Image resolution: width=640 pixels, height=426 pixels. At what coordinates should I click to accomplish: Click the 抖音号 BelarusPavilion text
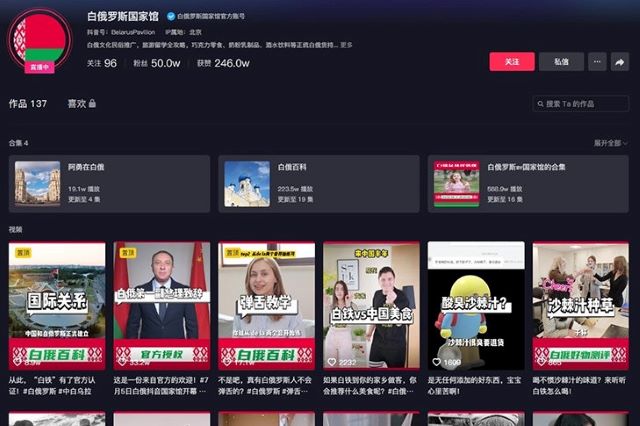(121, 32)
